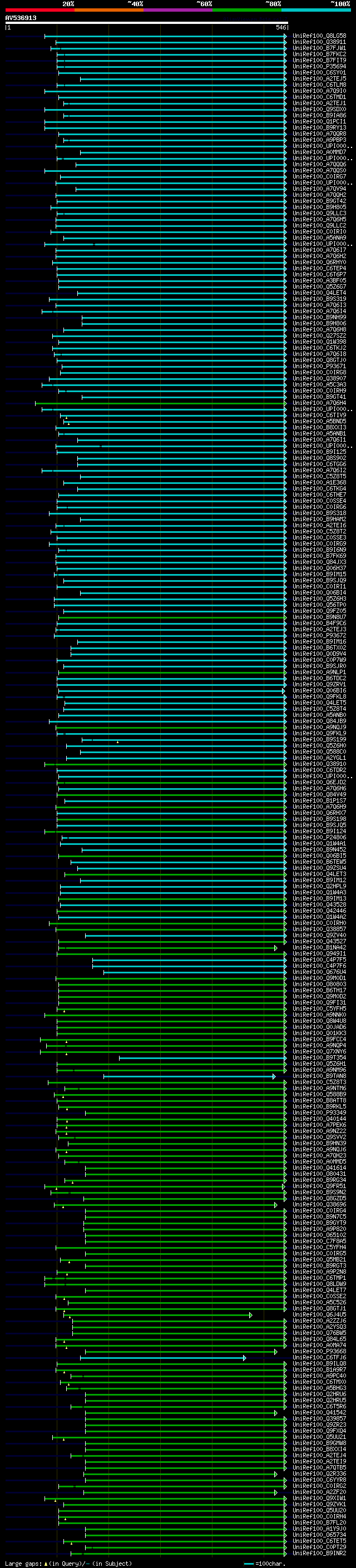Select the UniRef100_A9PBP3 label
This screenshot has height=1568, width=356.
click(319, 140)
